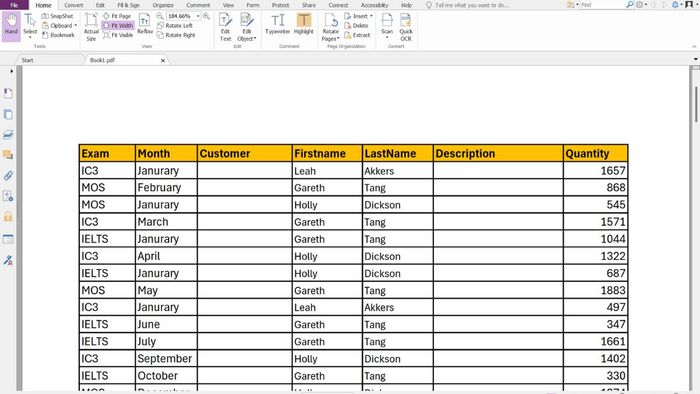Zoom in with the plus magnifier
The height and width of the screenshot is (394, 700).
click(x=206, y=16)
